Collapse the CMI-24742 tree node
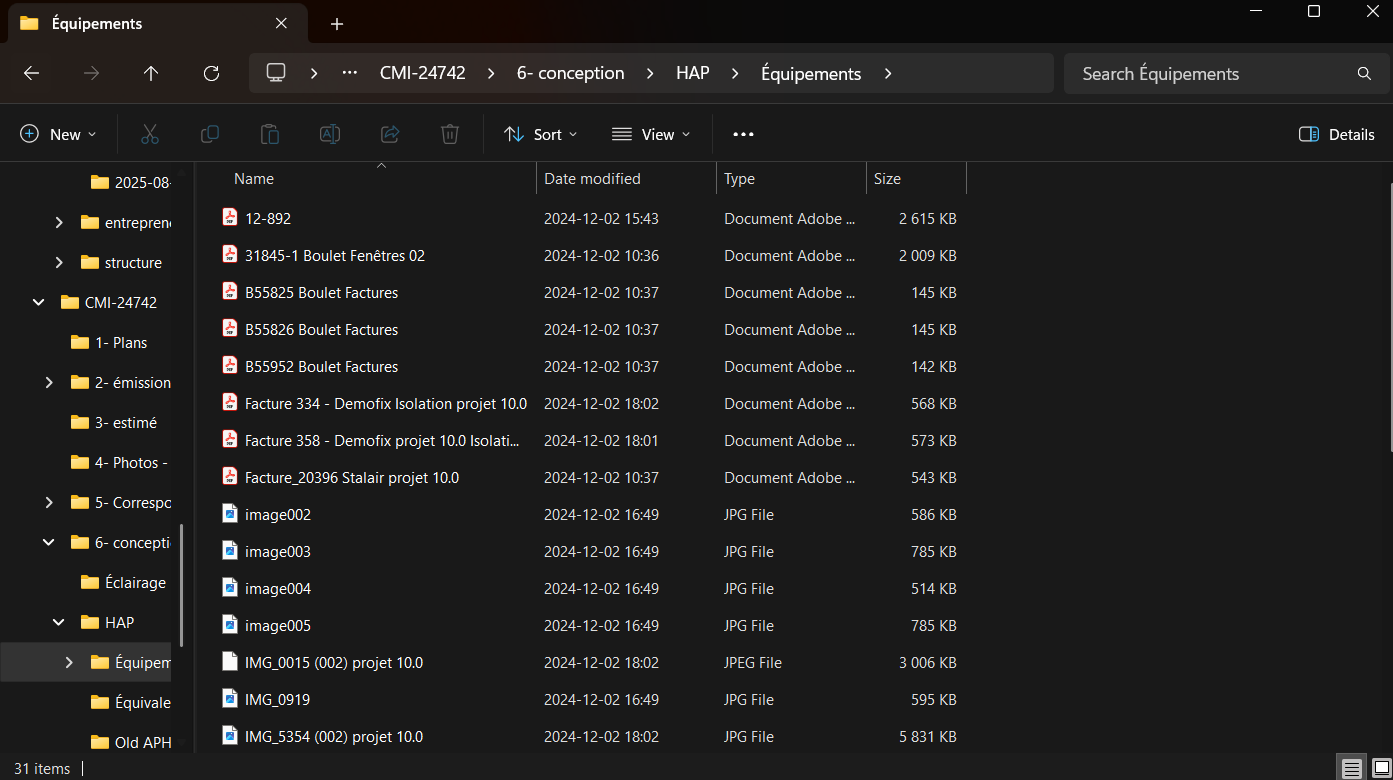Image resolution: width=1393 pixels, height=780 pixels. 39,302
